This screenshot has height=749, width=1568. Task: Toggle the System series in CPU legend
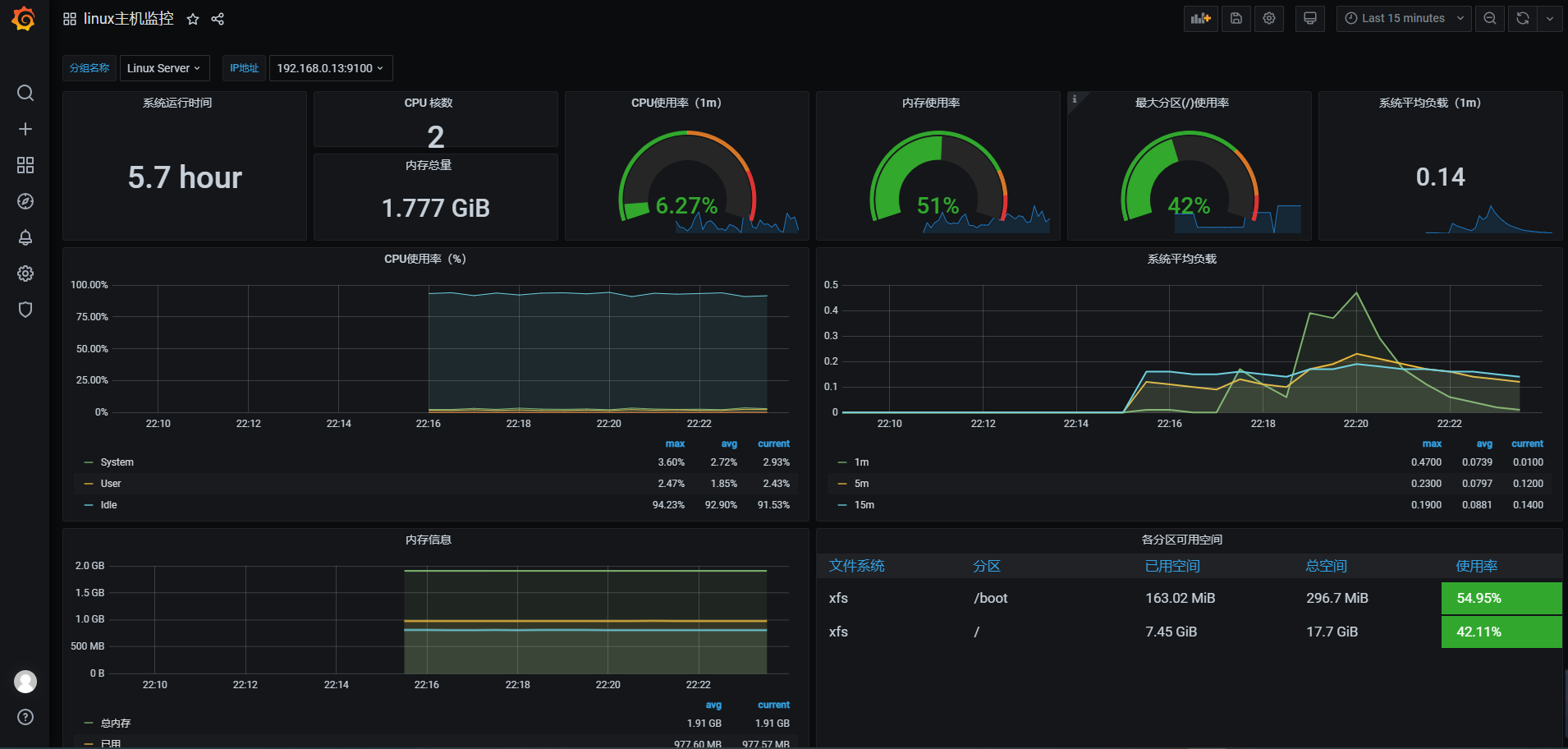tap(117, 462)
